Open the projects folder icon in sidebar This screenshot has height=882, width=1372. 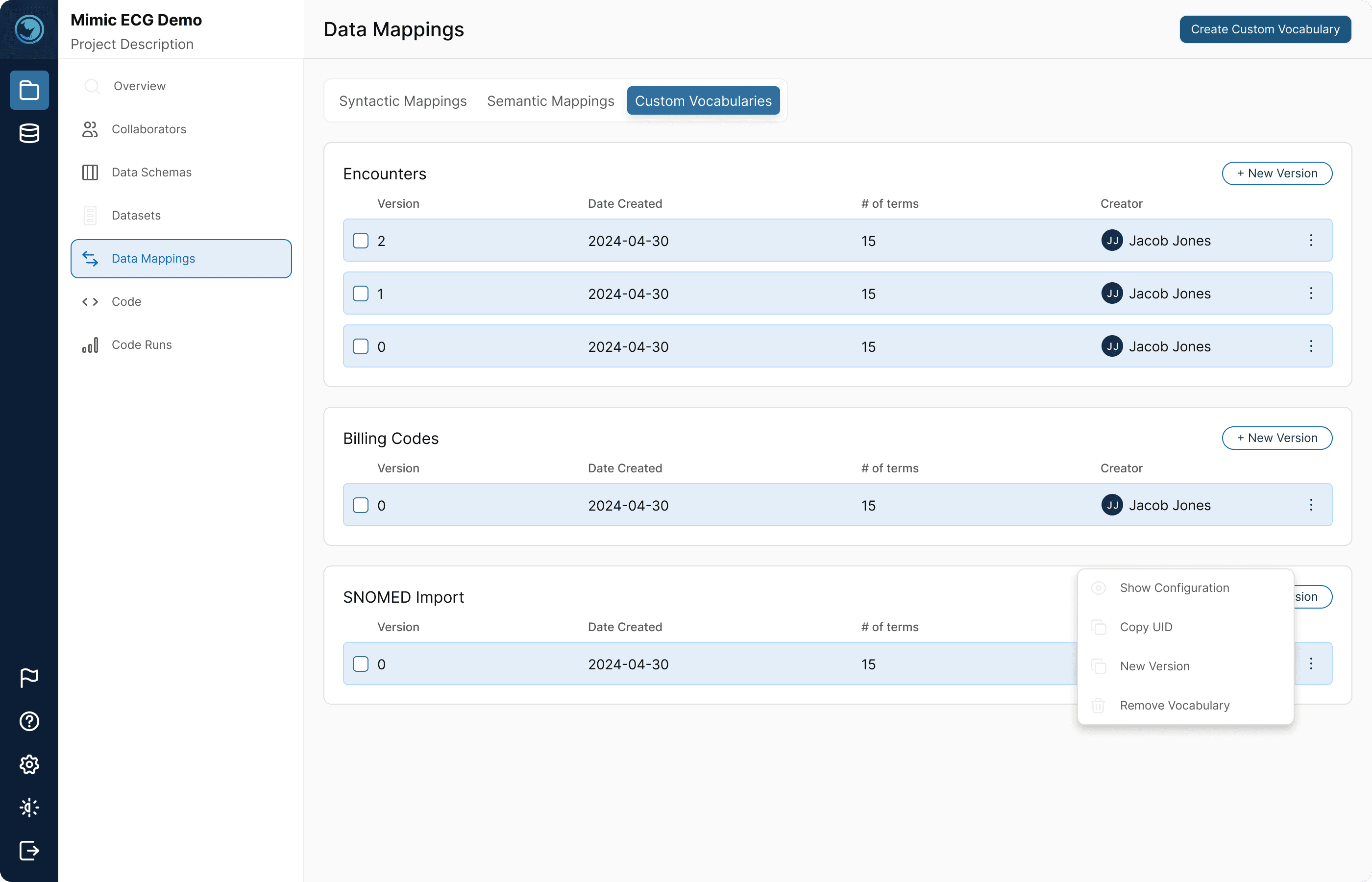tap(29, 90)
